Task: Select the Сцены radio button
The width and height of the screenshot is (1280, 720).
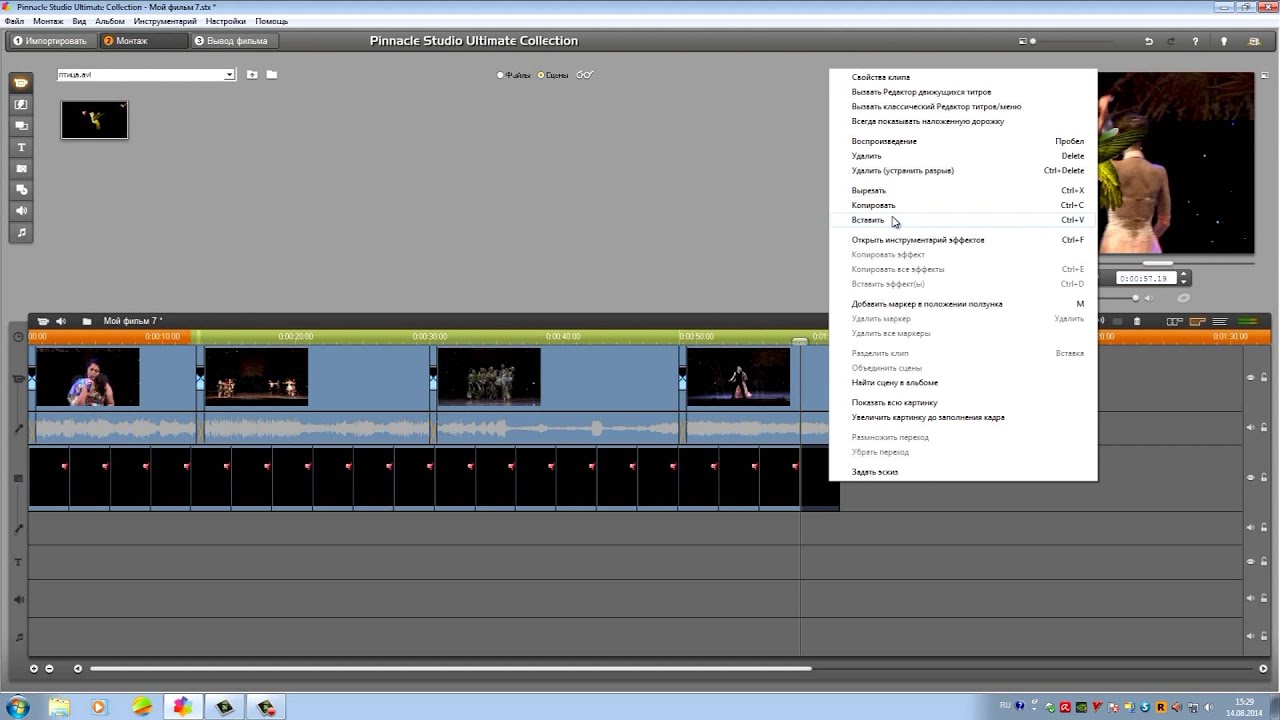Action: (541, 75)
